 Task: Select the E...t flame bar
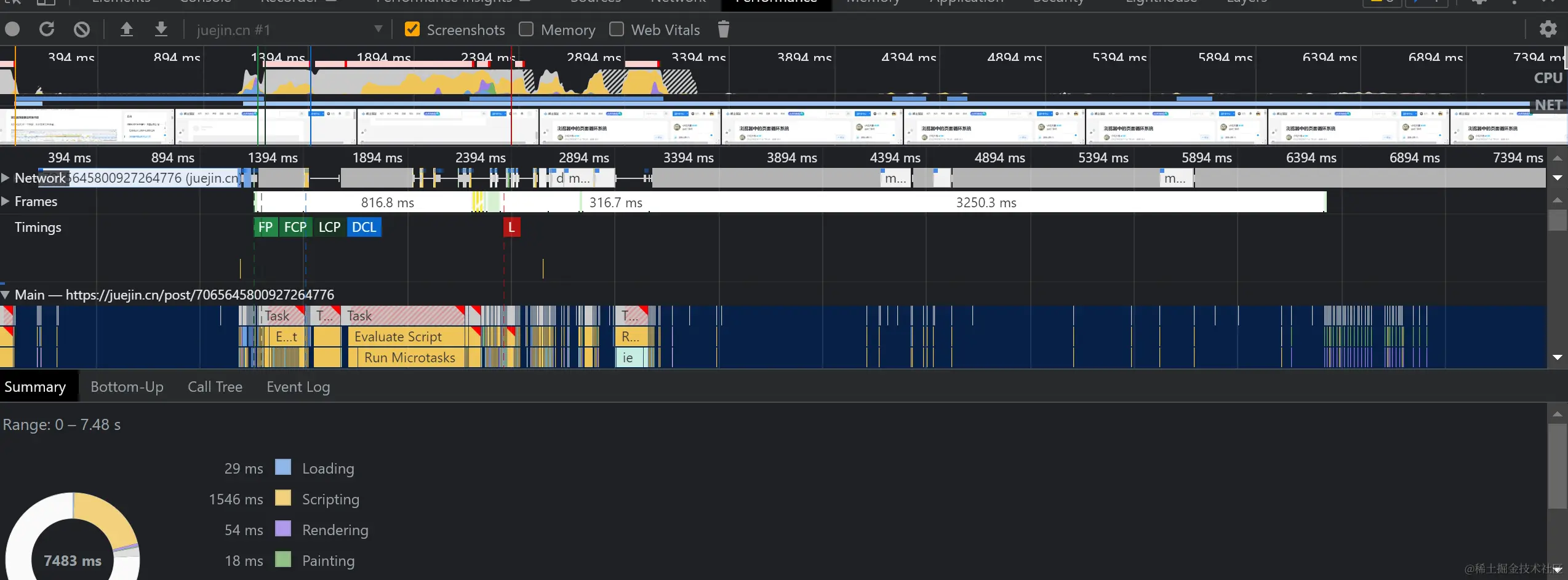click(287, 337)
